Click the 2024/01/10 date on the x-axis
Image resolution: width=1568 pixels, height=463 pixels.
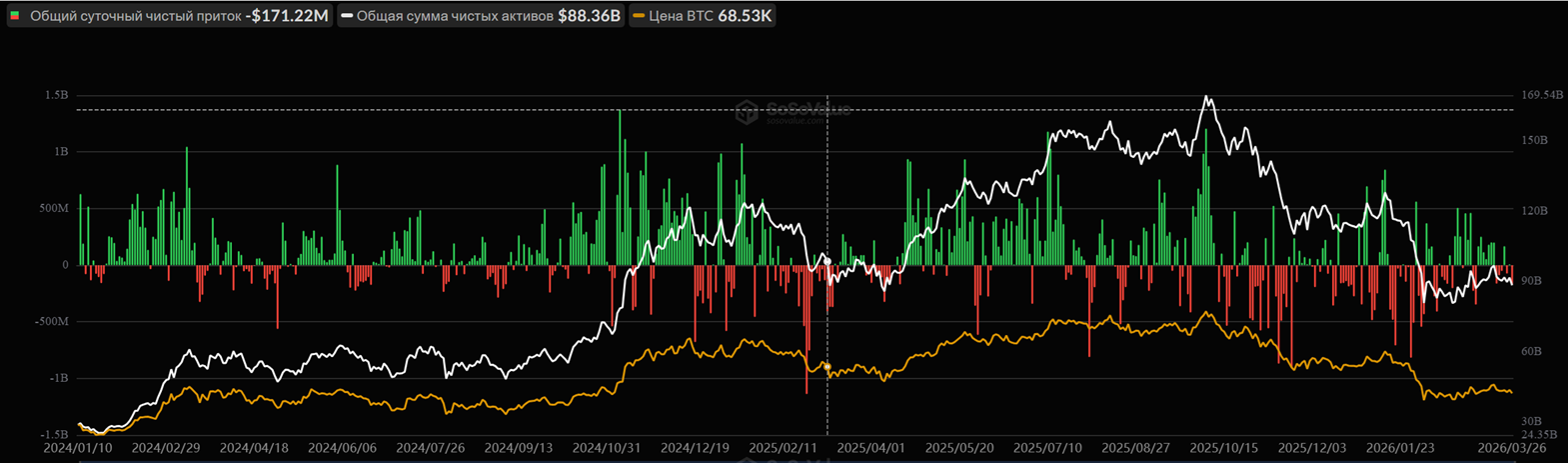pyautogui.click(x=77, y=449)
